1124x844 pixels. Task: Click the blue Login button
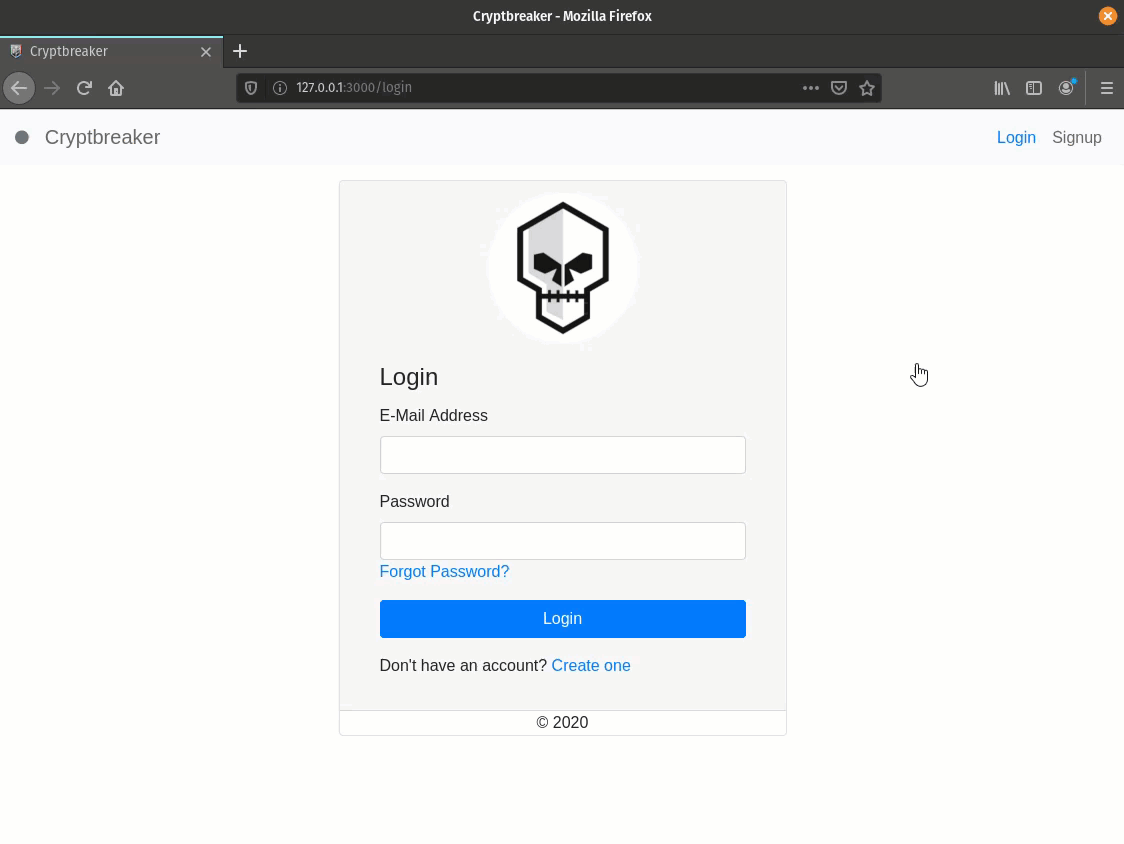pos(563,619)
